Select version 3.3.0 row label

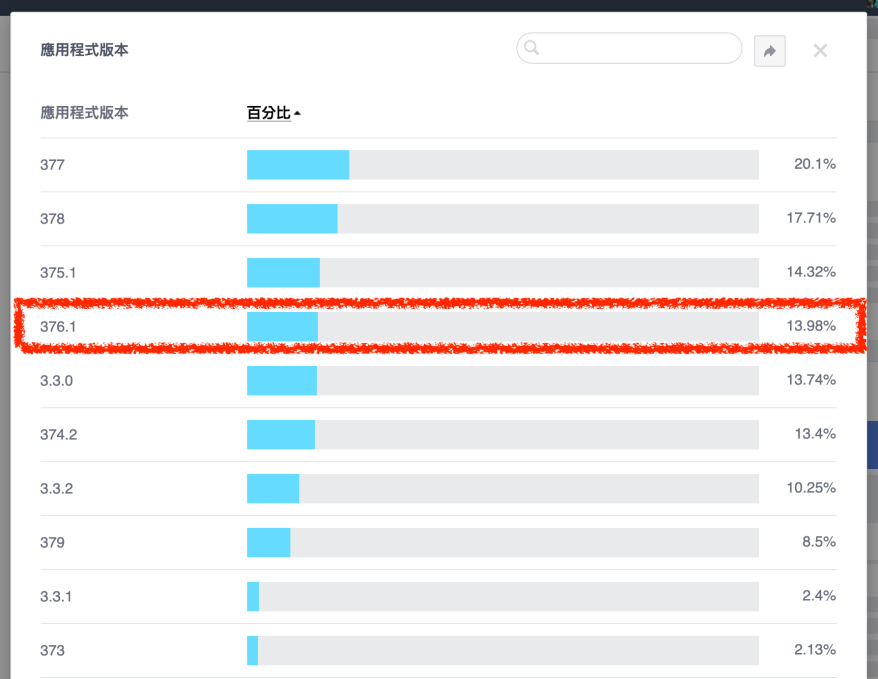click(x=56, y=380)
